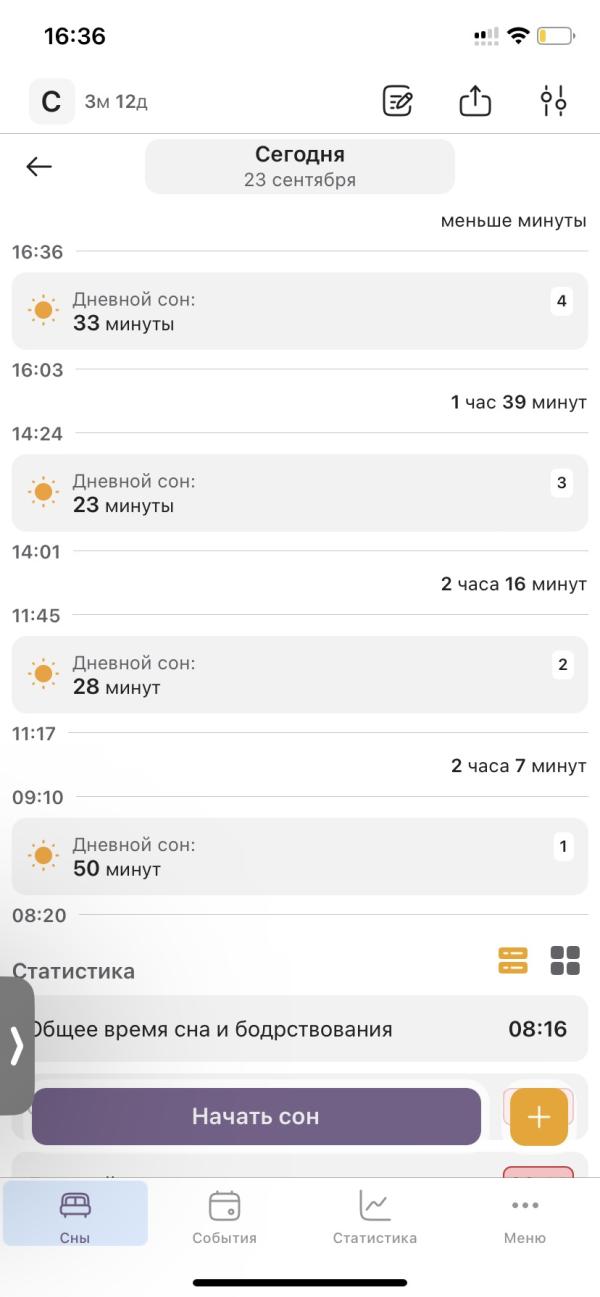Switch statistics to grid view

(x=565, y=960)
